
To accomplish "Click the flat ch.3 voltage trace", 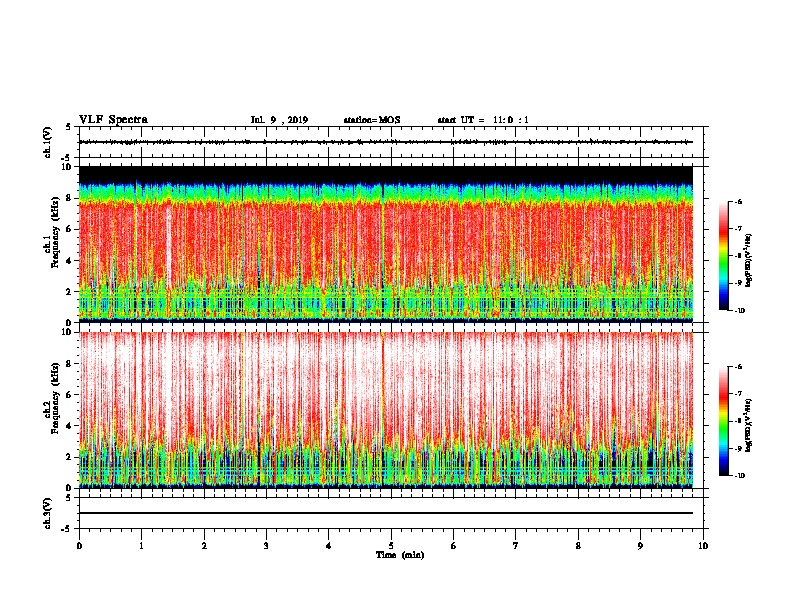I will click(x=386, y=513).
